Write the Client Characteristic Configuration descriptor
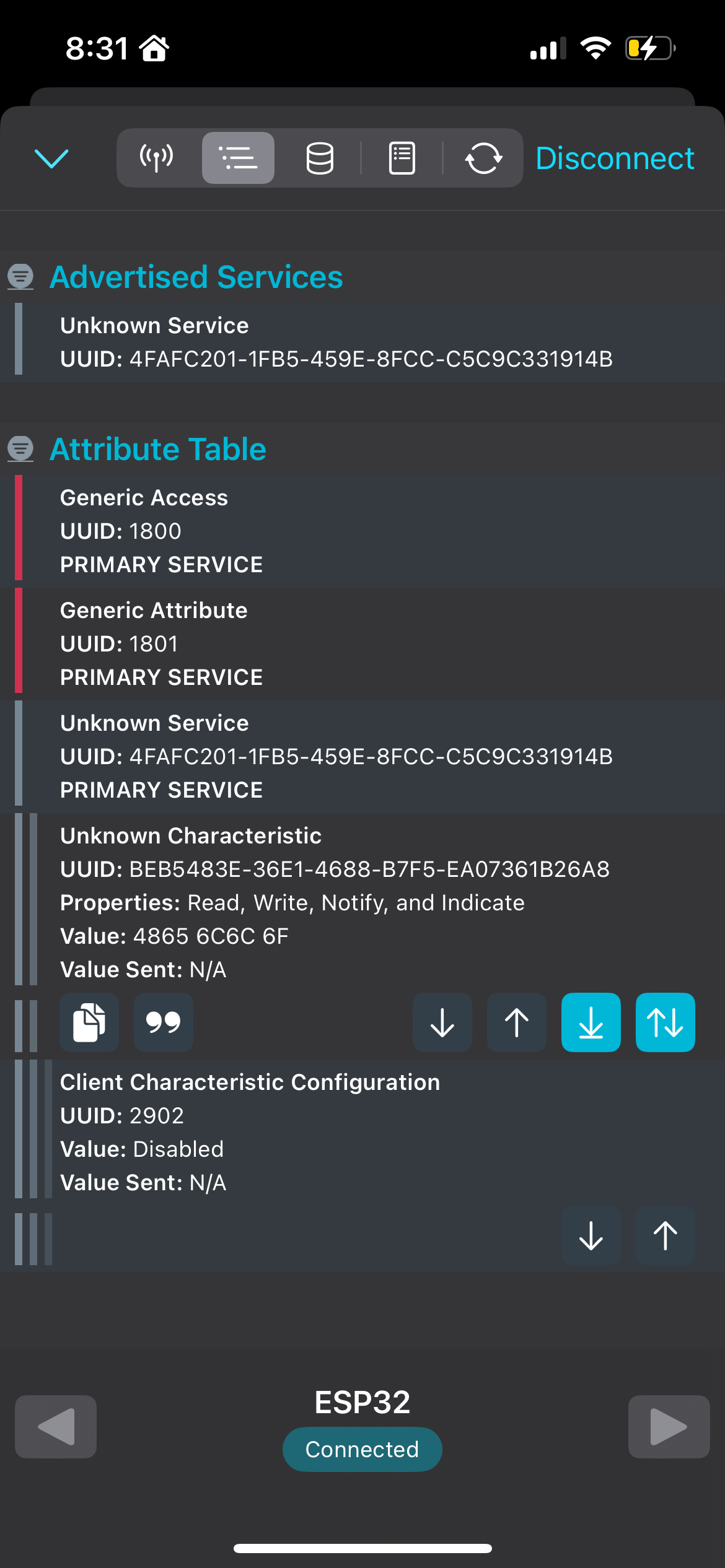Screen dimensions: 725x1568 tap(664, 1235)
